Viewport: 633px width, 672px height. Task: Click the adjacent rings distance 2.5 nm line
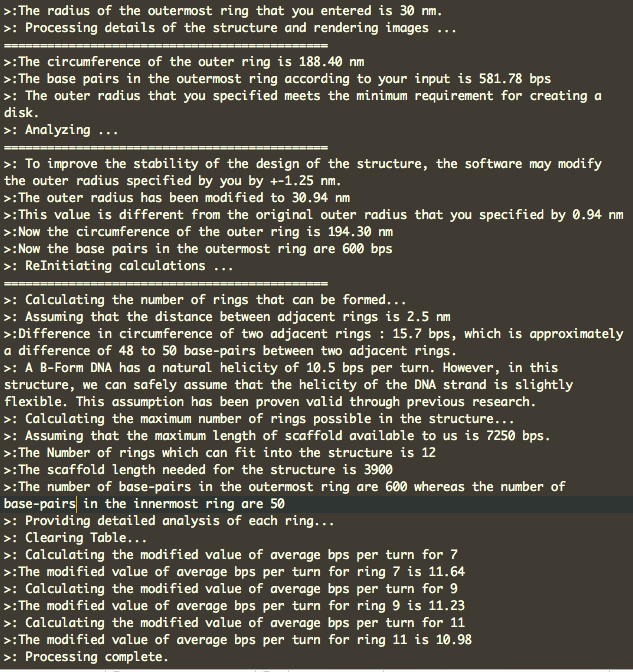click(x=230, y=317)
